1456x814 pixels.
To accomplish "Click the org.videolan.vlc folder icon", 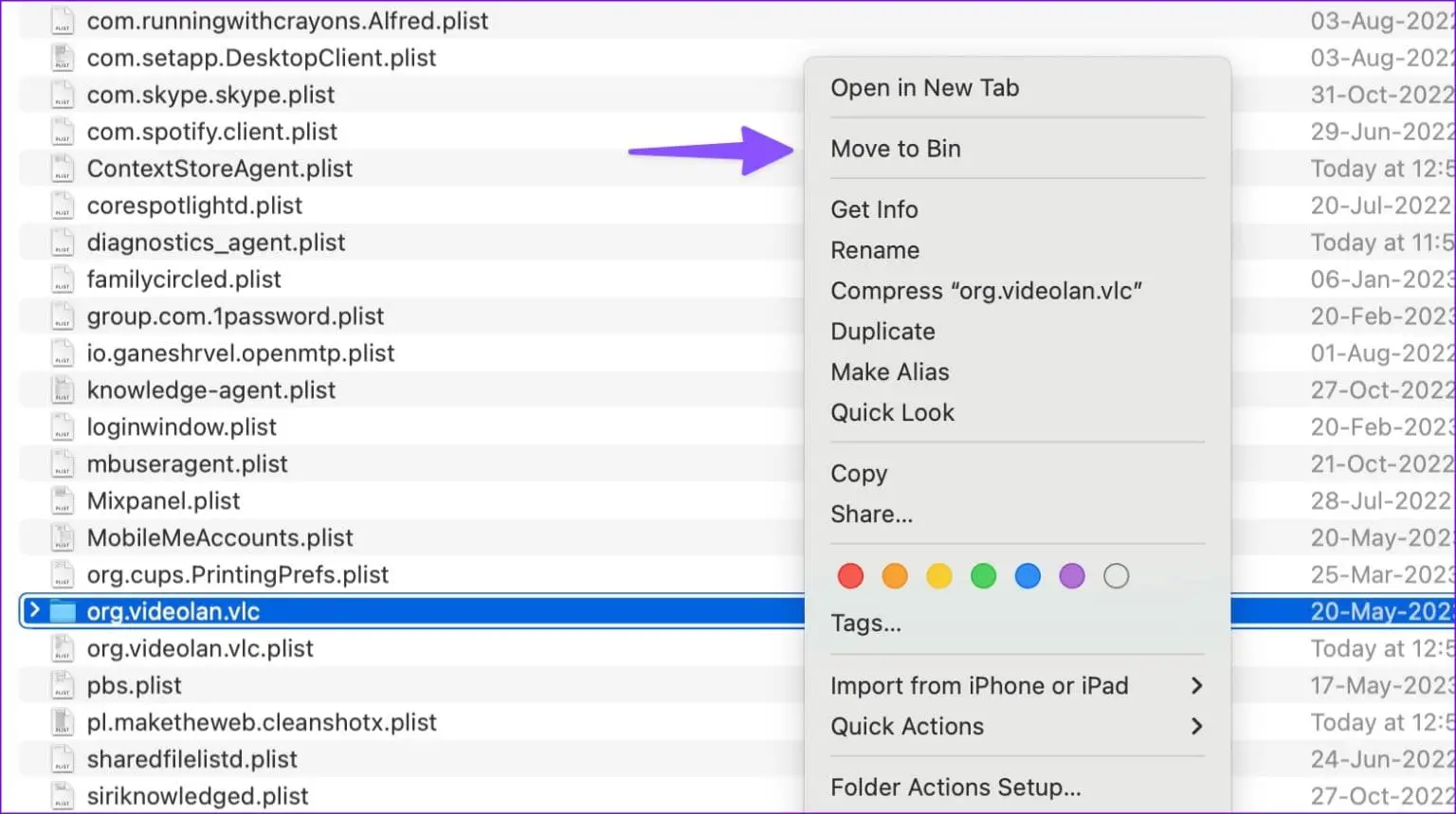I will click(x=63, y=611).
